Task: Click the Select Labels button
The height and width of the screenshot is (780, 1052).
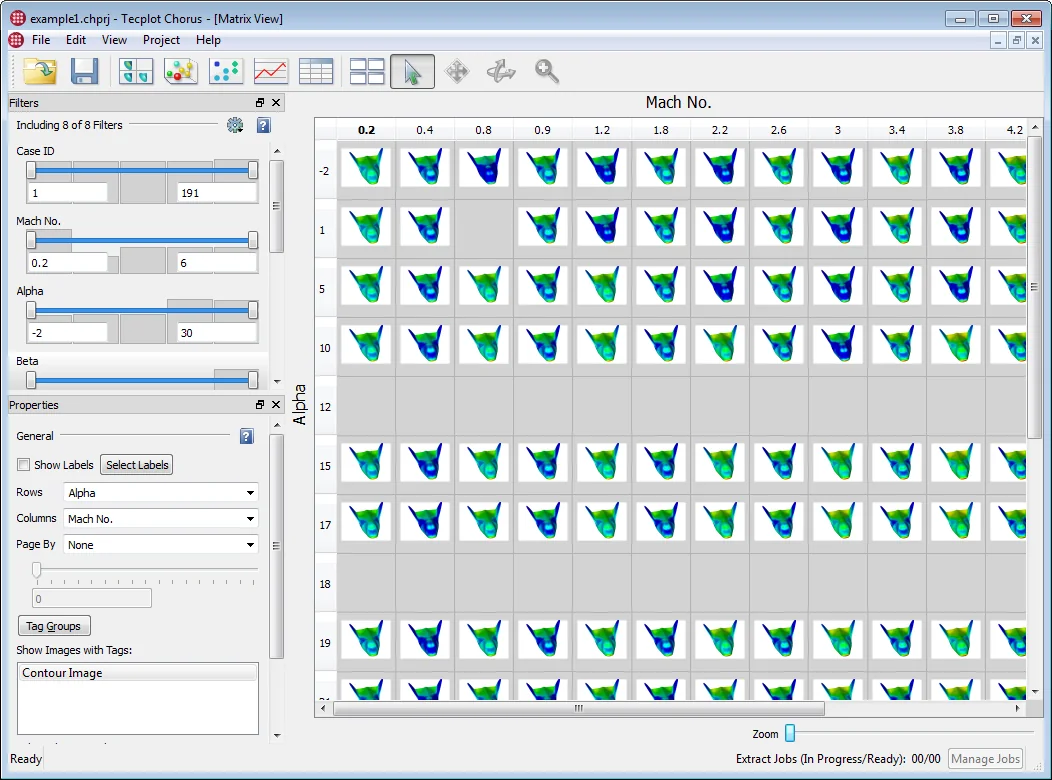Action: [137, 465]
